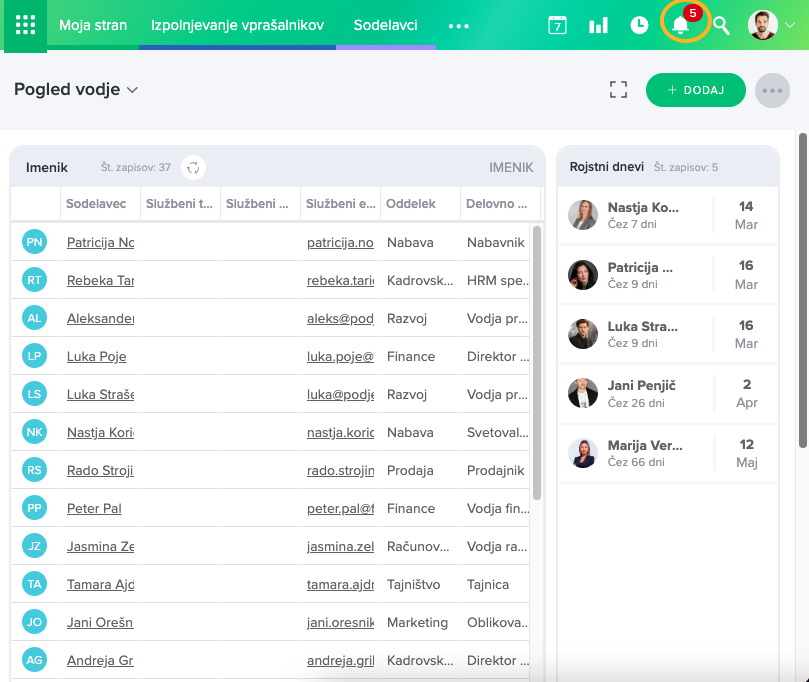Refresh the Imenik records list
Image resolution: width=809 pixels, height=682 pixels.
194,168
